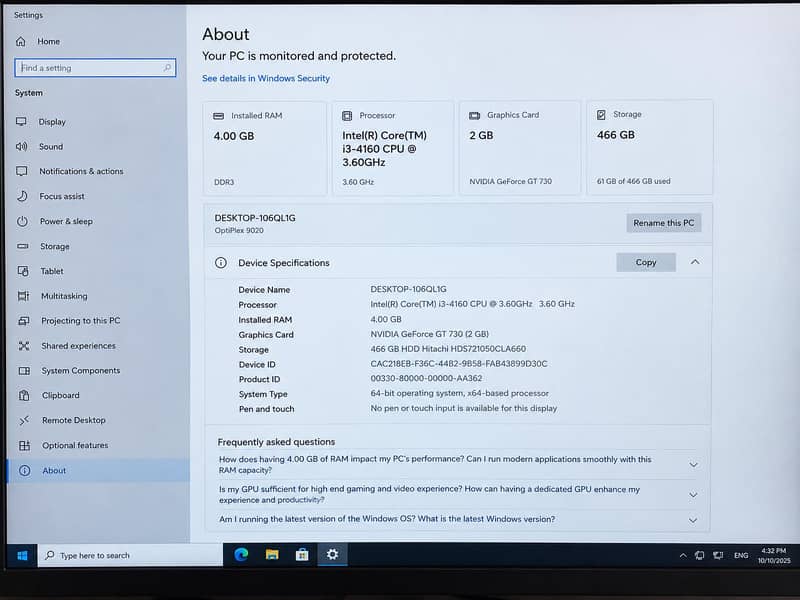The height and width of the screenshot is (600, 800).
Task: Click the ENG language indicator
Action: [x=741, y=555]
